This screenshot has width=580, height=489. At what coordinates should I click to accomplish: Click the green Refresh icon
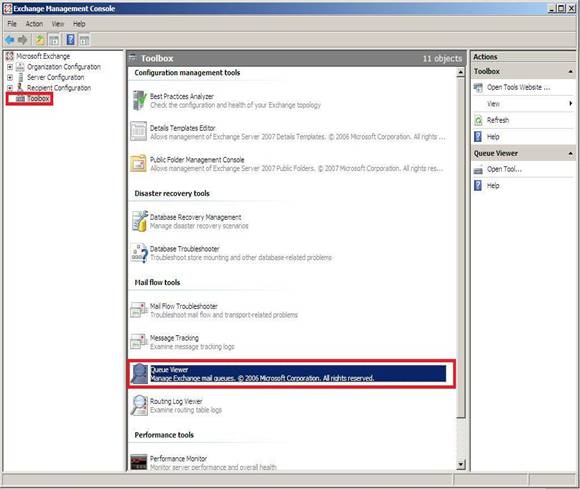click(x=478, y=120)
